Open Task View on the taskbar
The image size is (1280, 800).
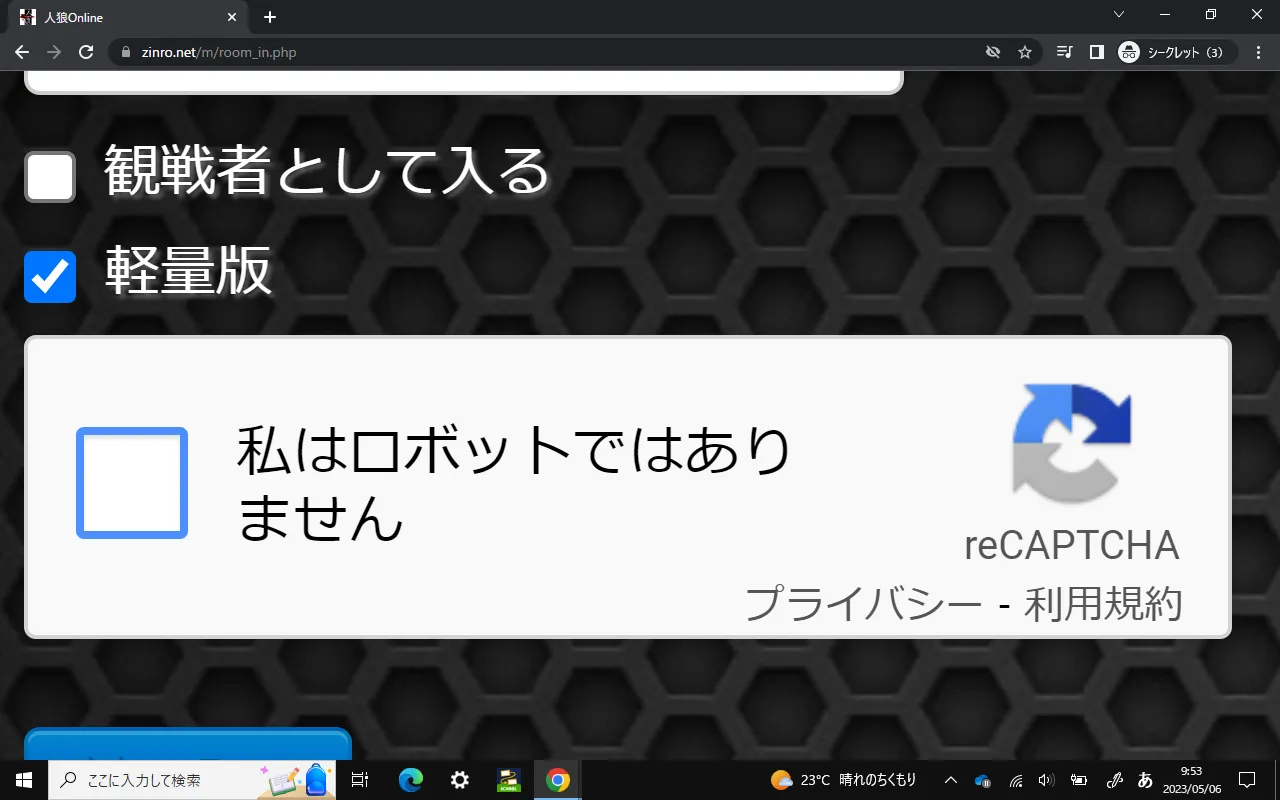point(361,780)
